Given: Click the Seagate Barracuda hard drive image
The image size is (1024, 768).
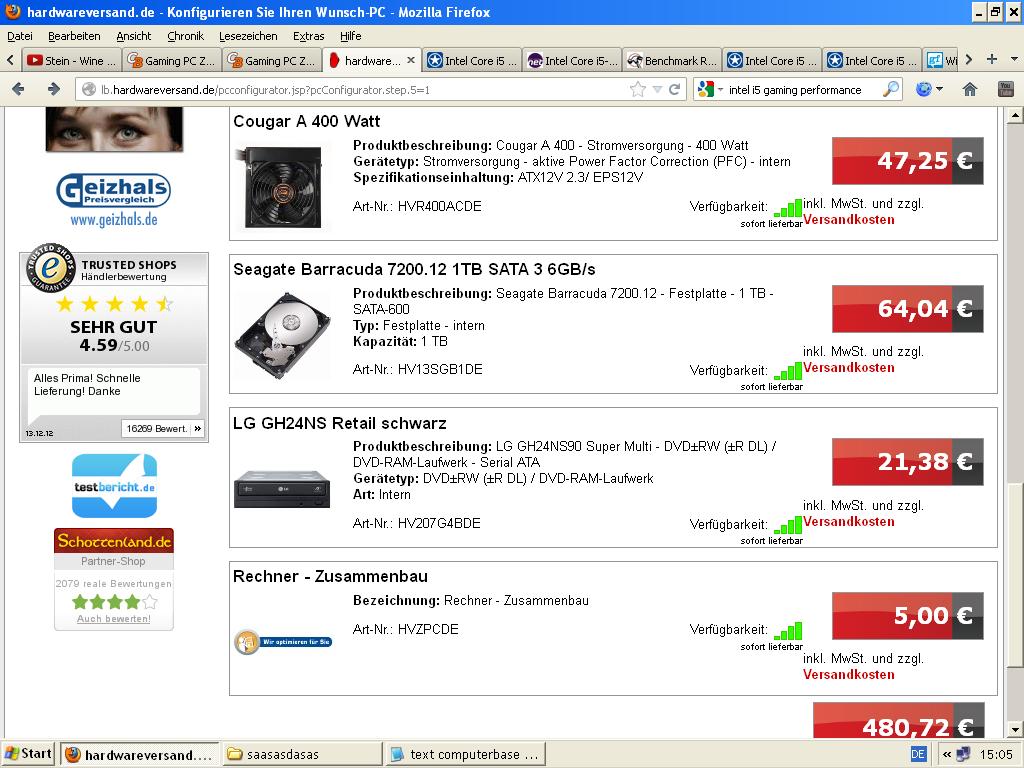Looking at the screenshot, I should [282, 336].
